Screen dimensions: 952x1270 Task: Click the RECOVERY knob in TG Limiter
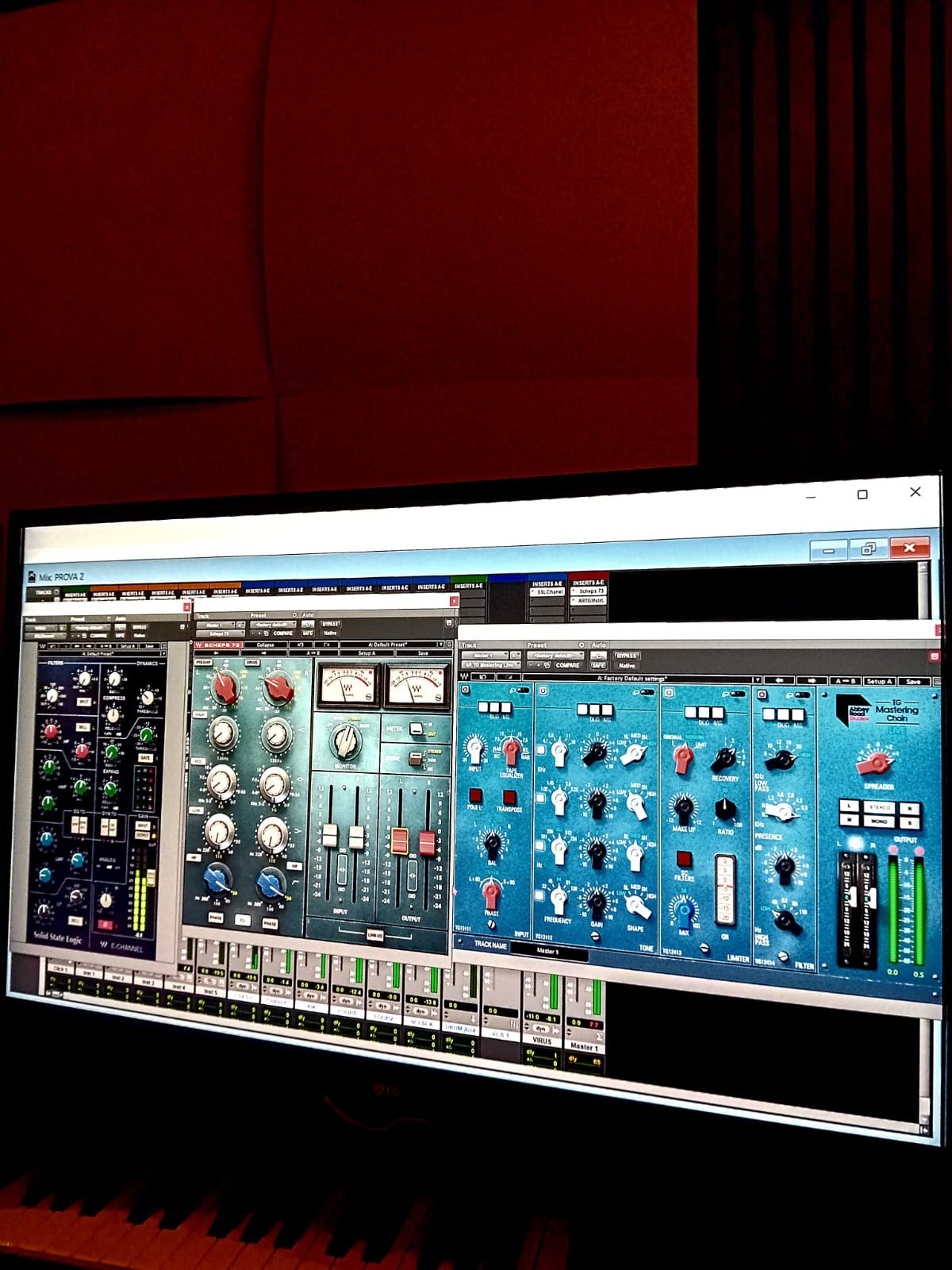(x=723, y=760)
